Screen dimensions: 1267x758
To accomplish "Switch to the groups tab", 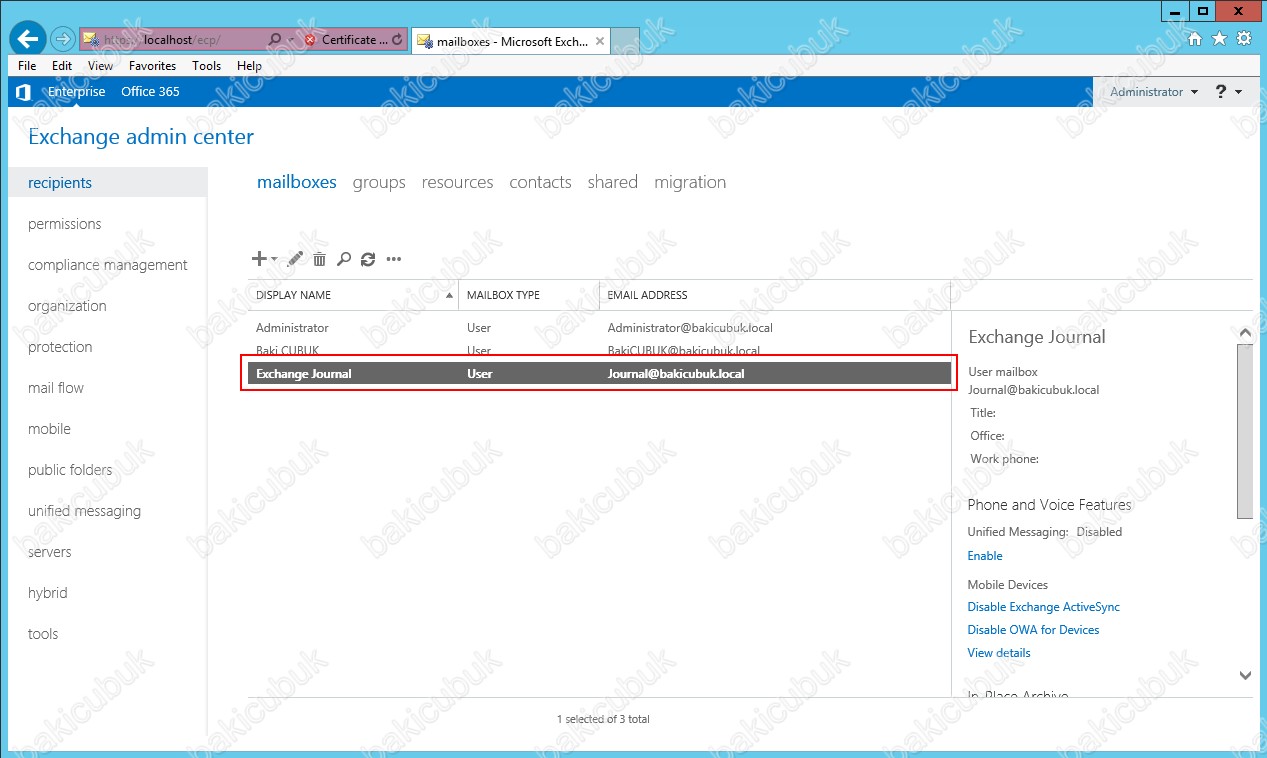I will pyautogui.click(x=379, y=182).
